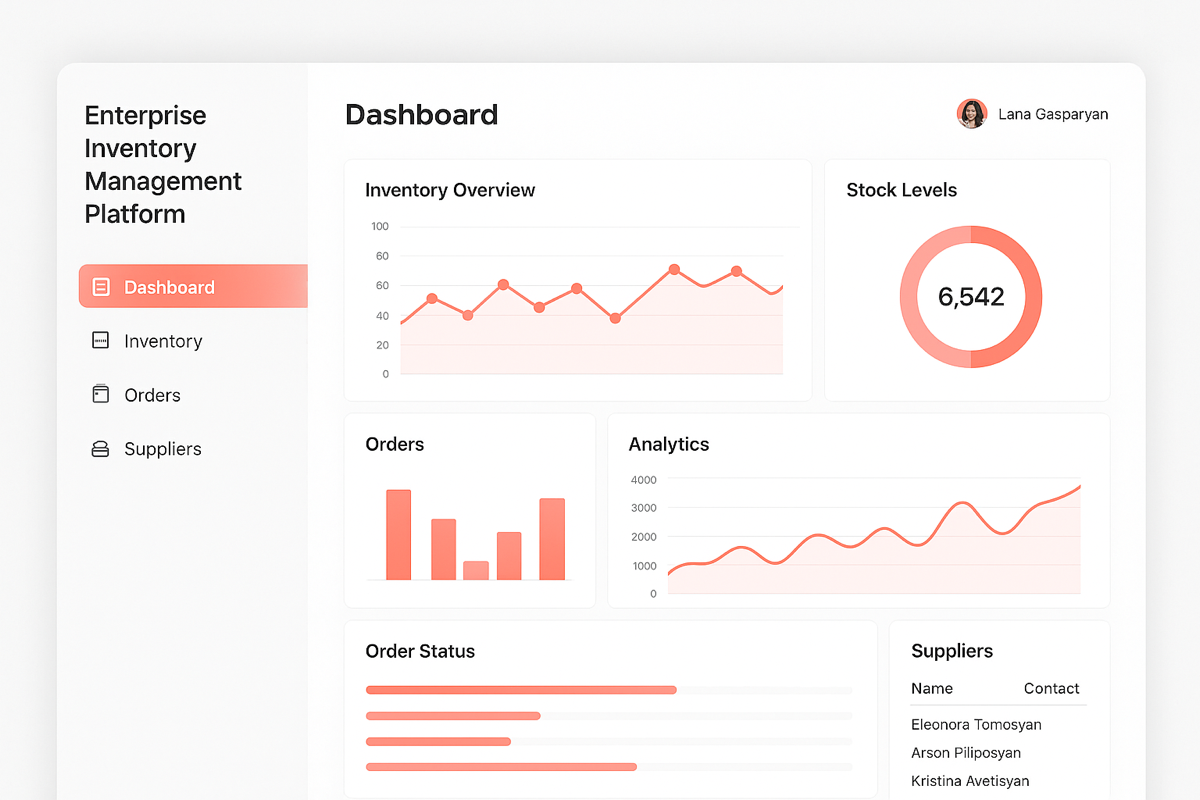Select Kristina Avetisyan in Suppliers list
1200x800 pixels.
pos(970,781)
